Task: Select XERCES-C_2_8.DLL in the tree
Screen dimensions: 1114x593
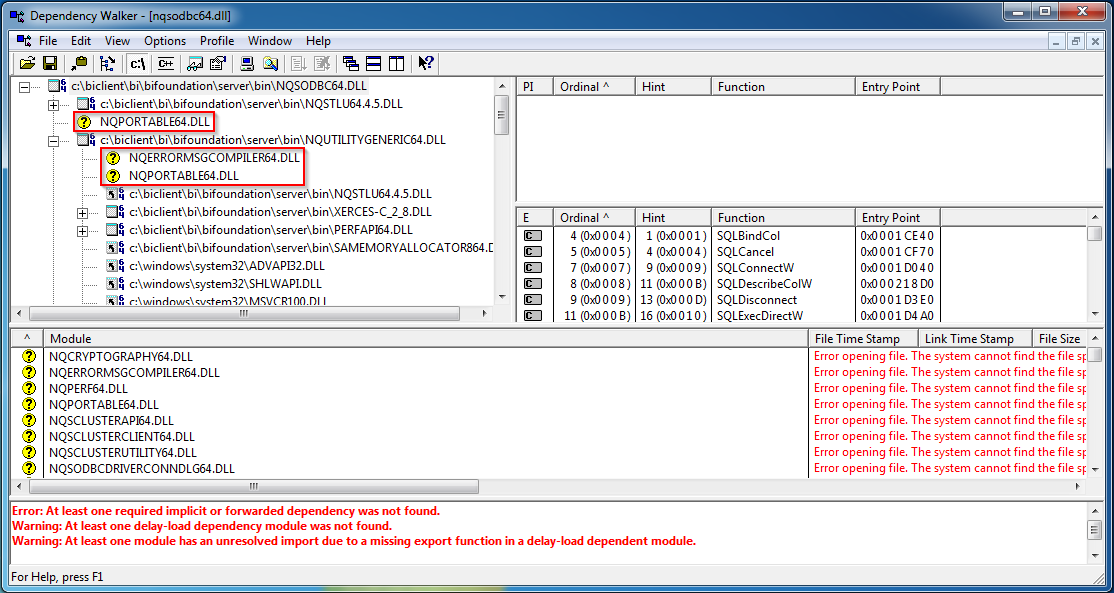Action: [280, 212]
